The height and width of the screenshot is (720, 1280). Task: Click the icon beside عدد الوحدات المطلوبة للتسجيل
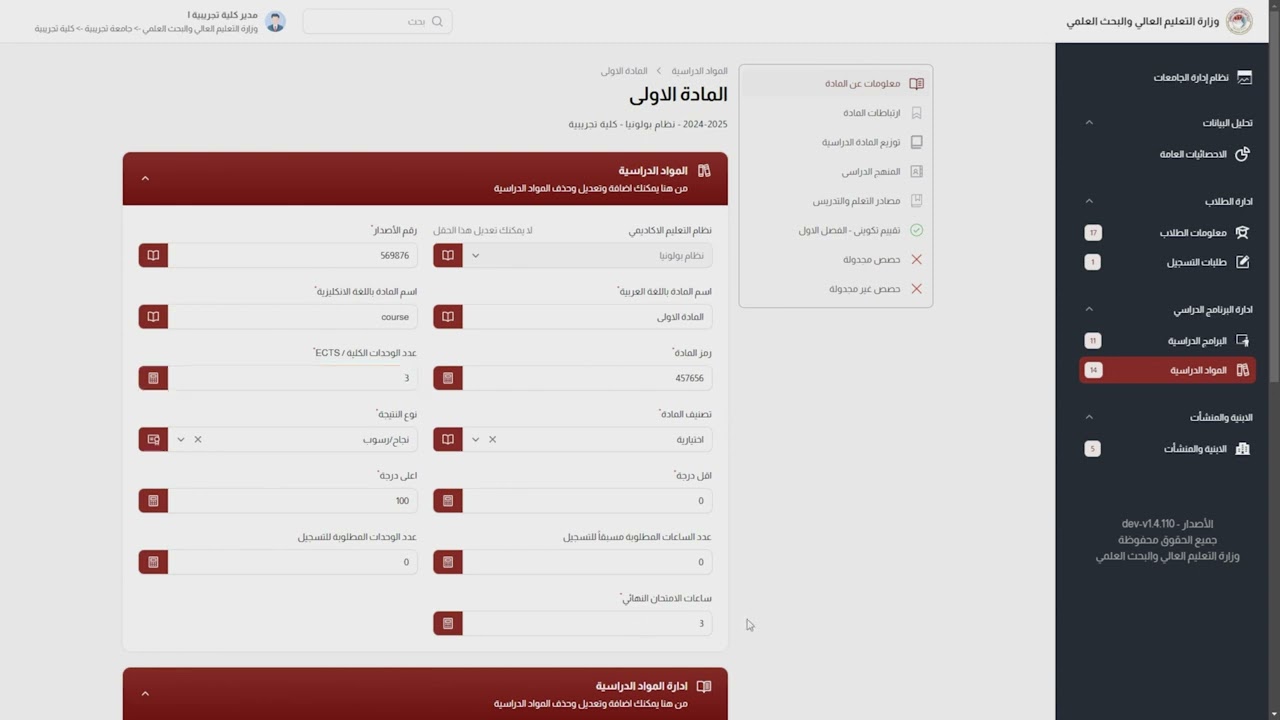pyautogui.click(x=153, y=562)
